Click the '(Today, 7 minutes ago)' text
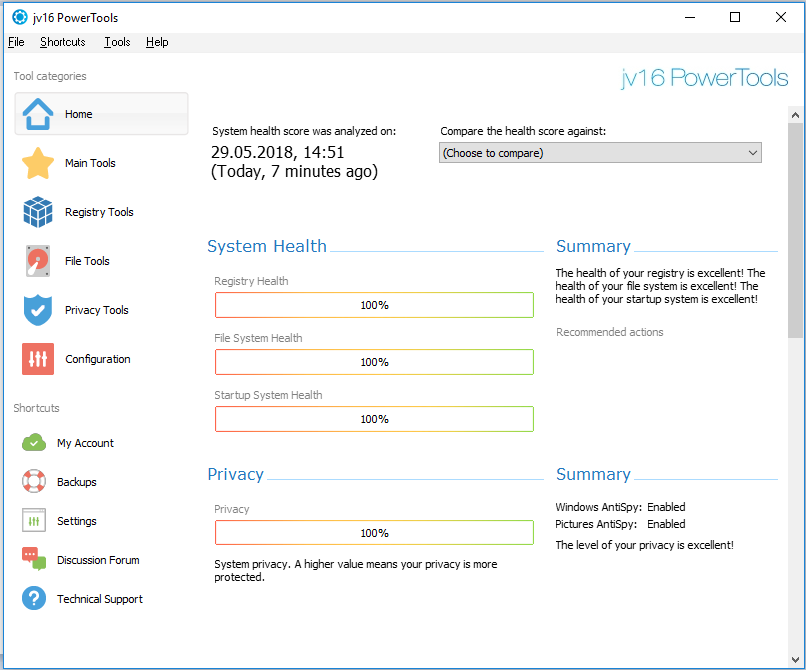 (295, 171)
